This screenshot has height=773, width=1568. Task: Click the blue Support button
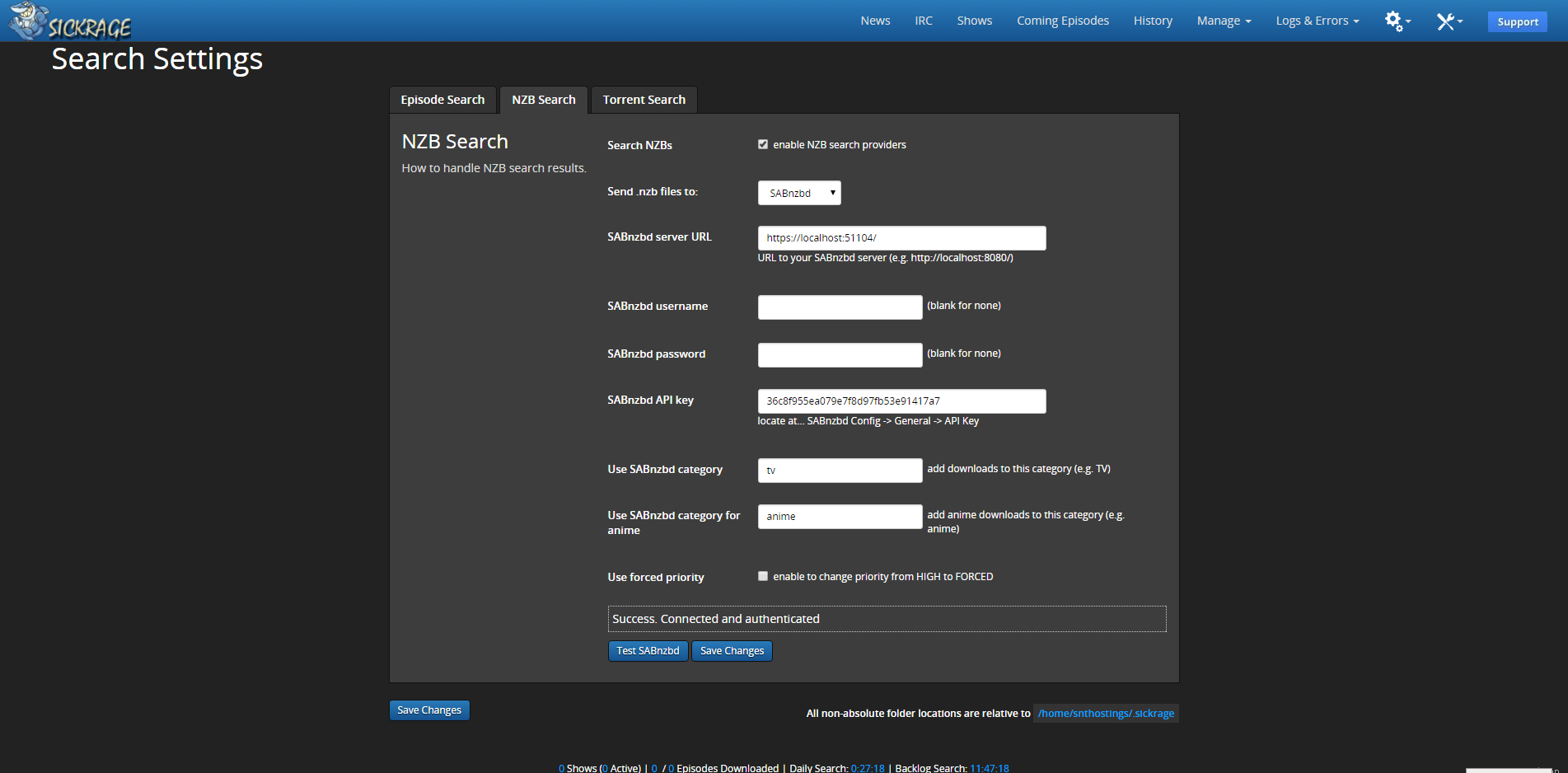coord(1517,22)
